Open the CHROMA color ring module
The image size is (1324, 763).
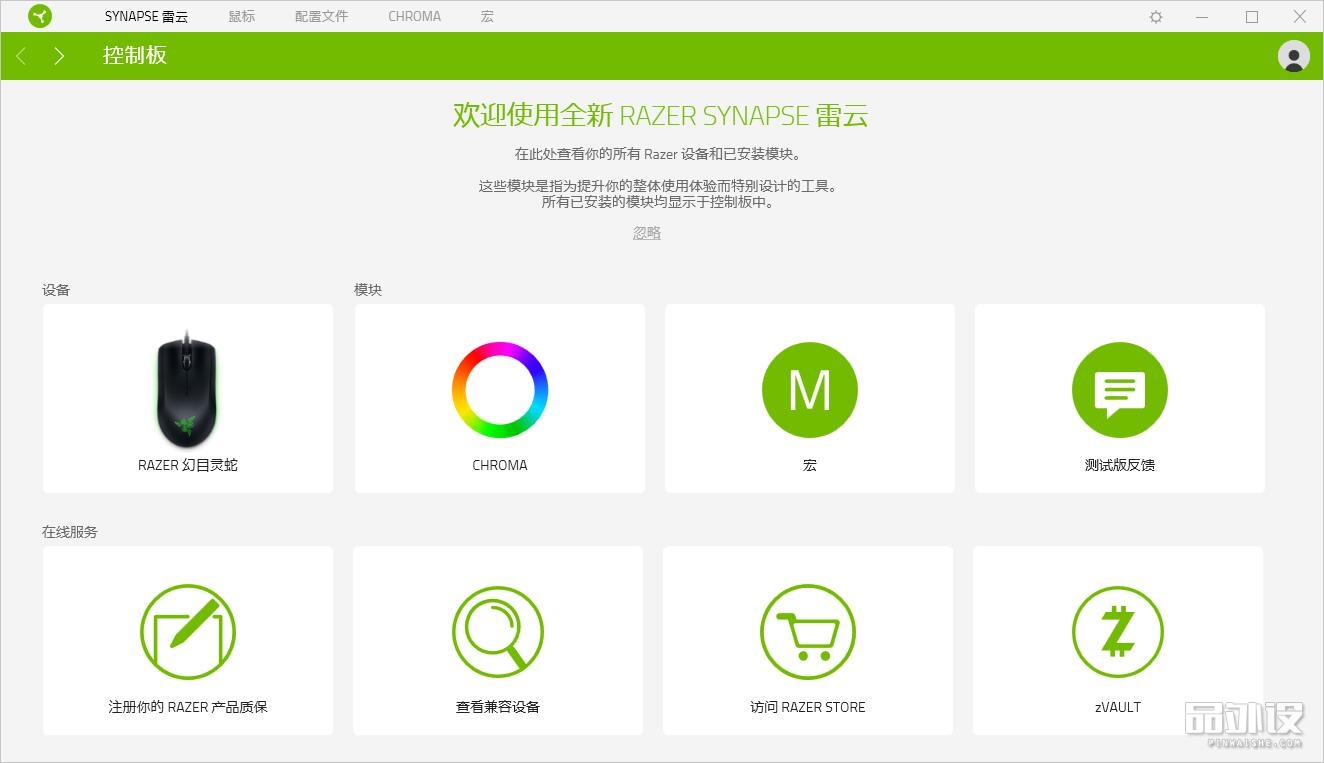point(500,390)
